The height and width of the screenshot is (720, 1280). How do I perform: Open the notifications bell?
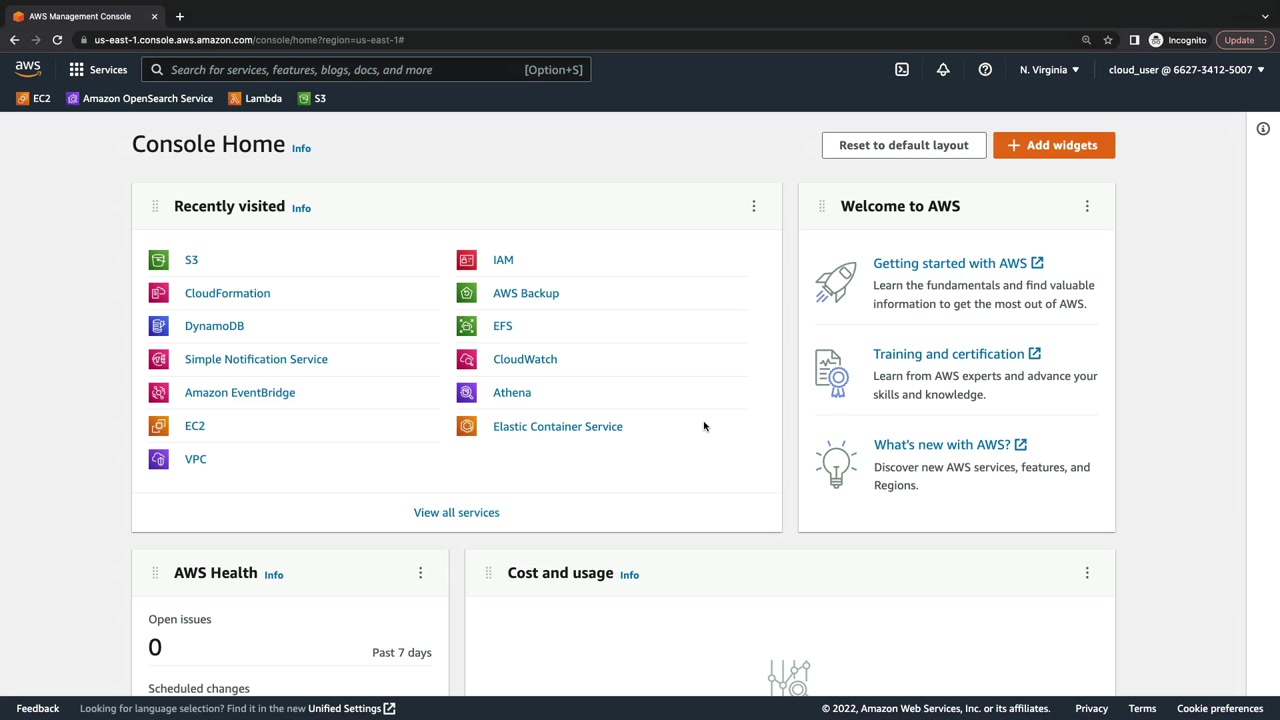tap(943, 70)
